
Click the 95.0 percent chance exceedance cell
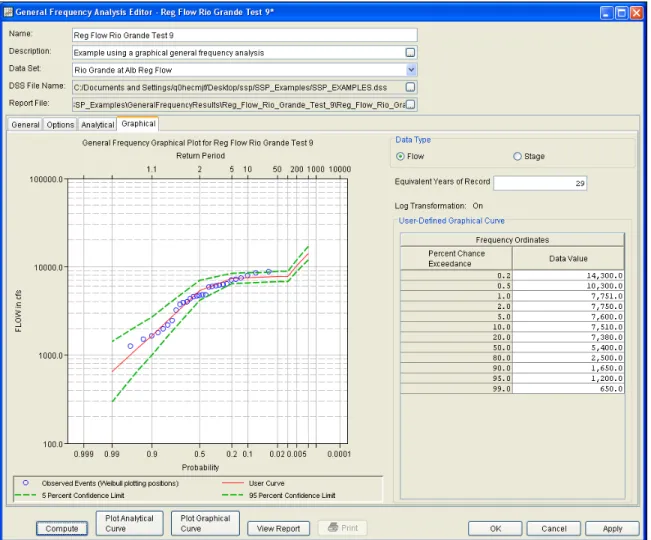(456, 379)
